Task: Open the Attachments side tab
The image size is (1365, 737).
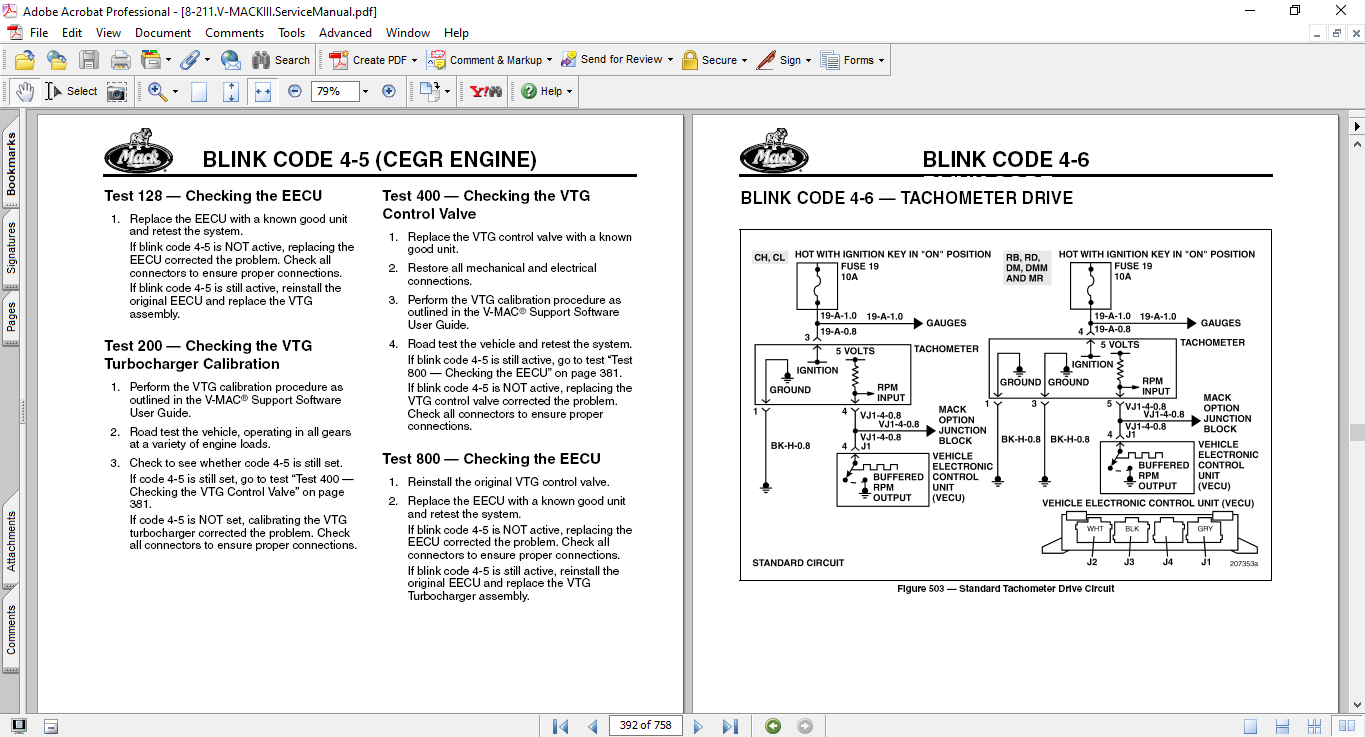Action: (x=11, y=540)
